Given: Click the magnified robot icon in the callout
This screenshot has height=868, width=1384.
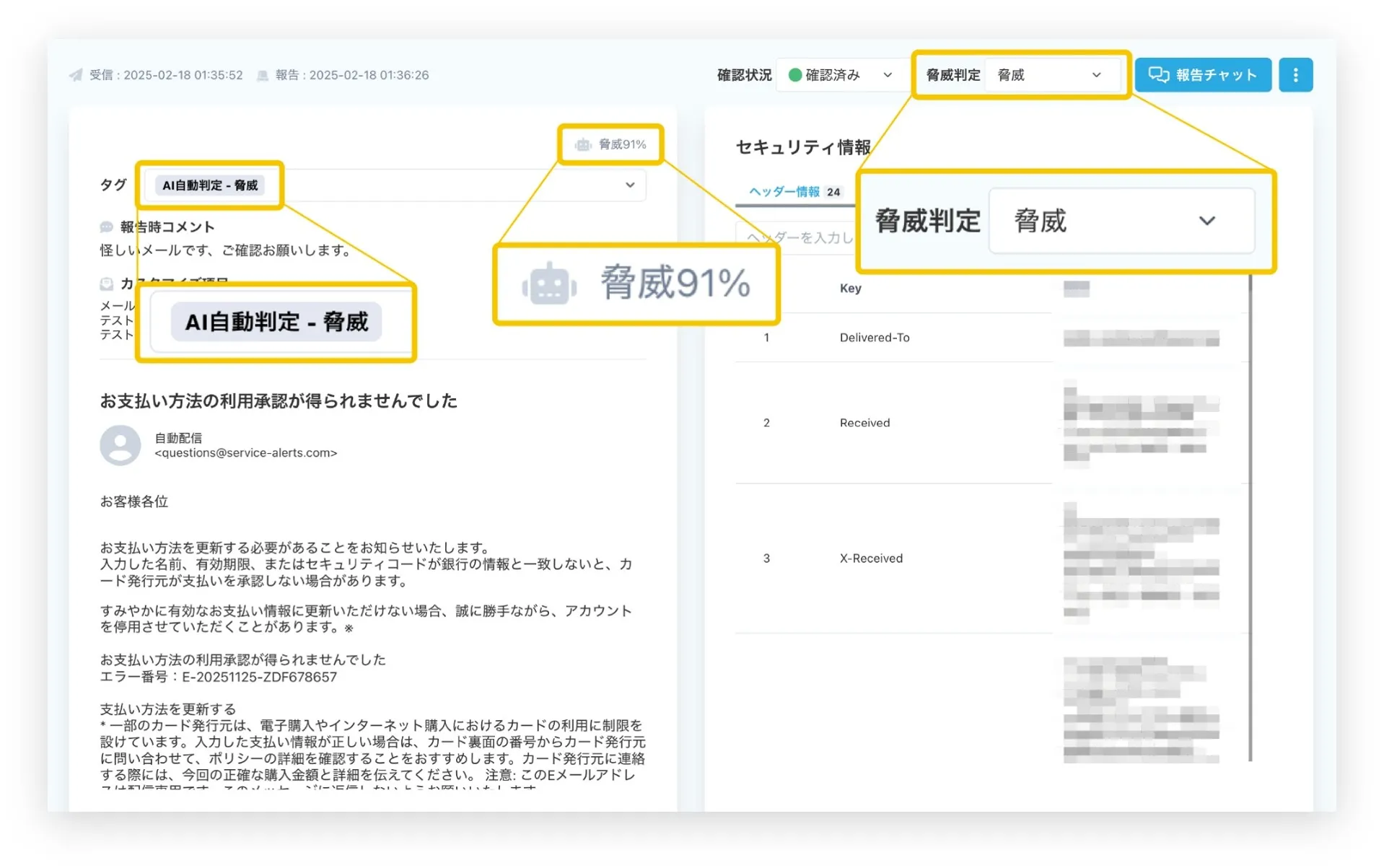Looking at the screenshot, I should [x=547, y=284].
